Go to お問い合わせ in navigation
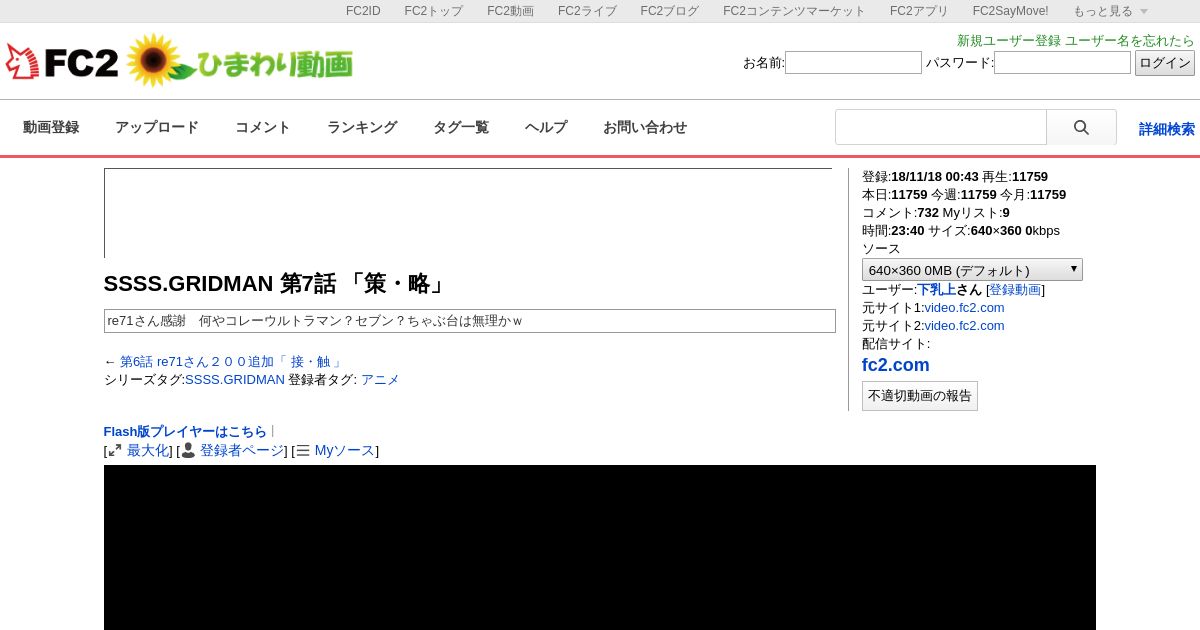 645,127
